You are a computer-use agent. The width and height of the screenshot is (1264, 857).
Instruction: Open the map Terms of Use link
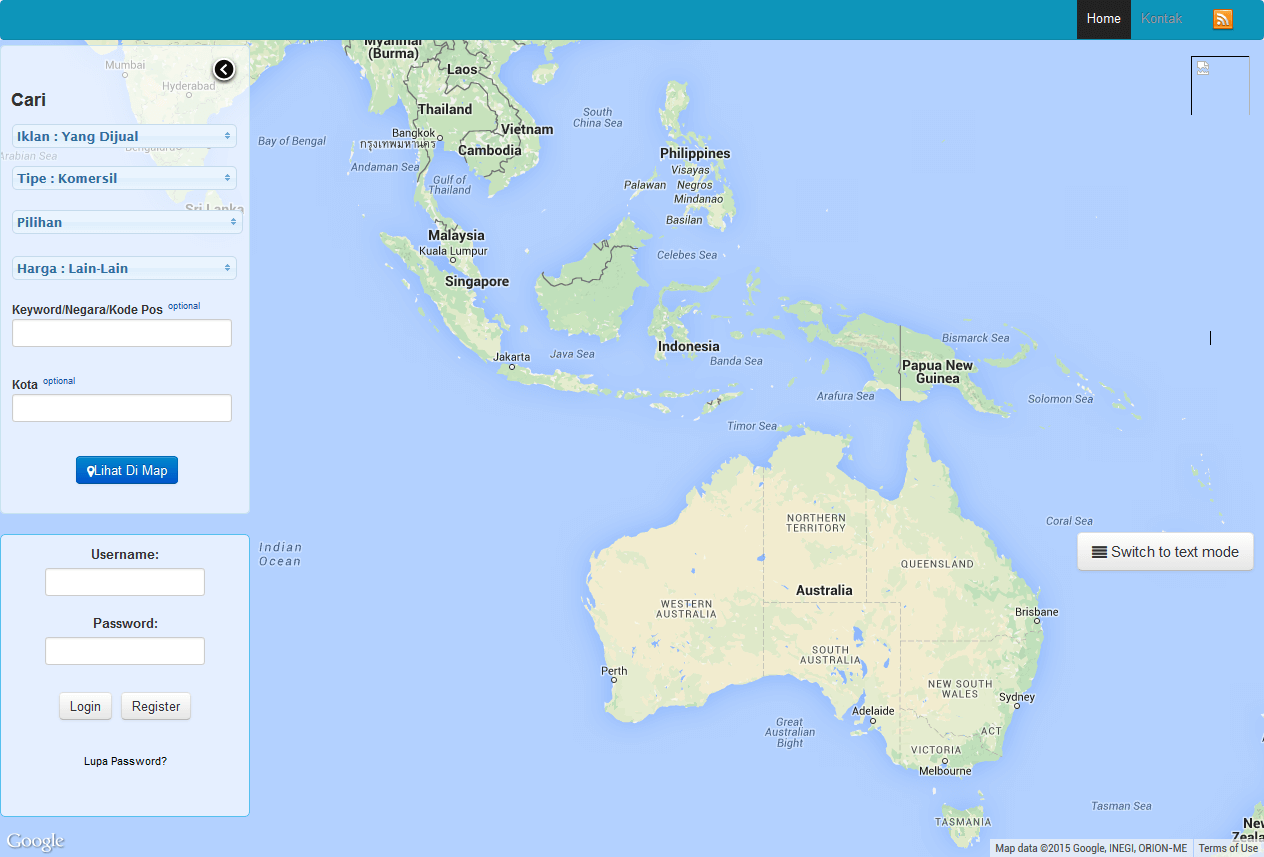pyautogui.click(x=1228, y=848)
